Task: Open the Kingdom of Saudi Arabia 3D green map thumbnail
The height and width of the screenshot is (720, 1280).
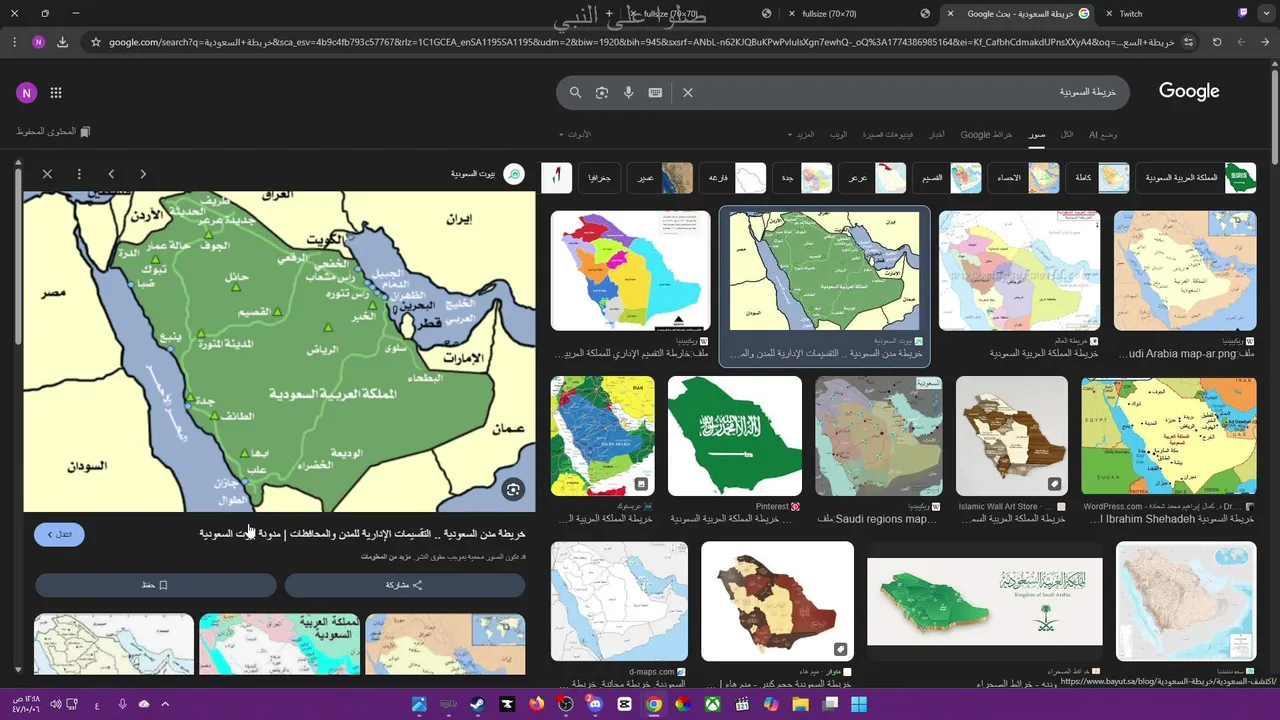Action: tap(984, 601)
